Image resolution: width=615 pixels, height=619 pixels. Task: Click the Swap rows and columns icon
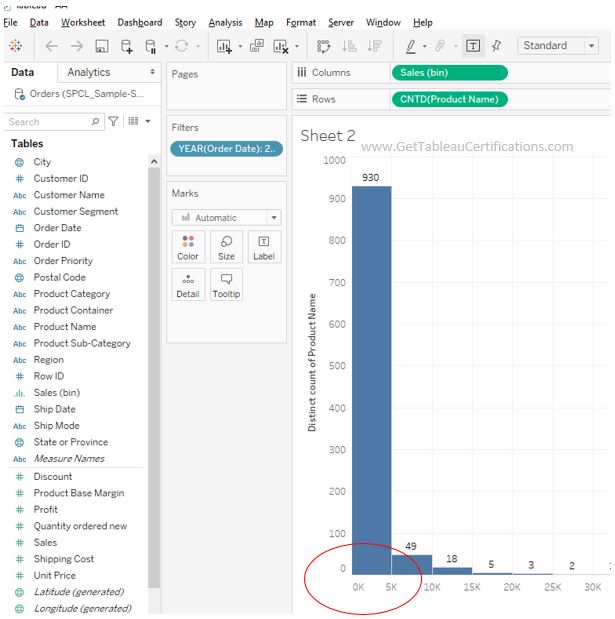tap(323, 46)
